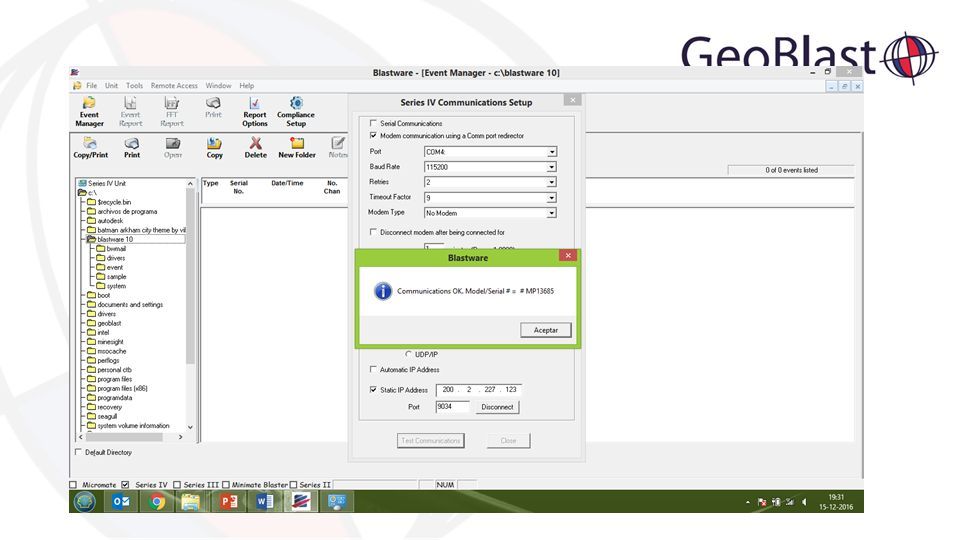The image size is (960, 540).
Task: Open PowerPoint from the taskbar
Action: pos(228,501)
